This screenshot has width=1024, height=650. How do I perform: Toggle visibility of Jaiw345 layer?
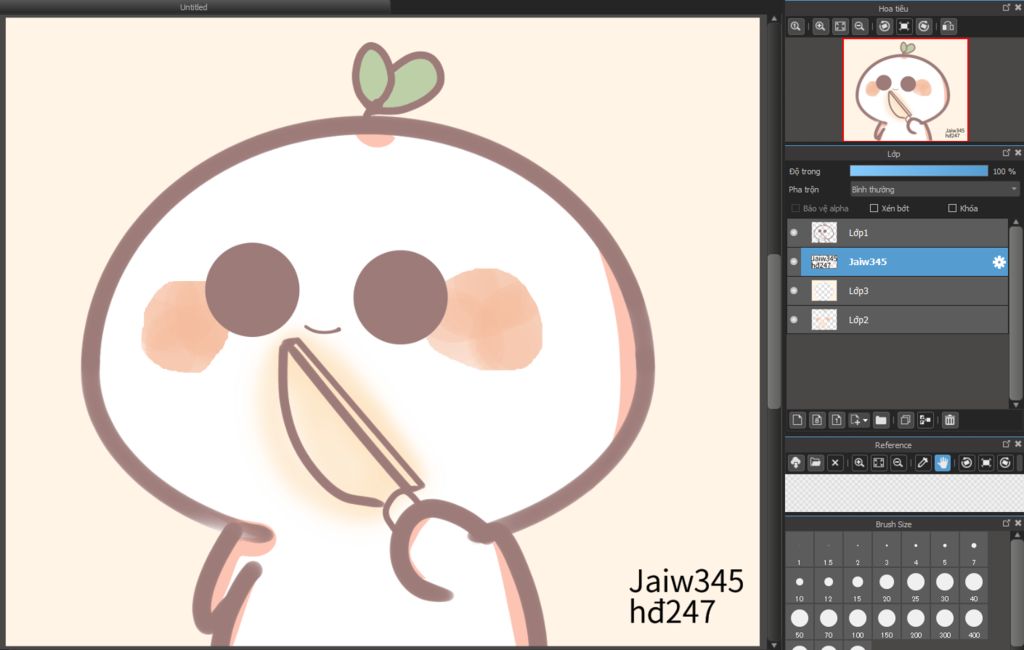click(x=794, y=262)
